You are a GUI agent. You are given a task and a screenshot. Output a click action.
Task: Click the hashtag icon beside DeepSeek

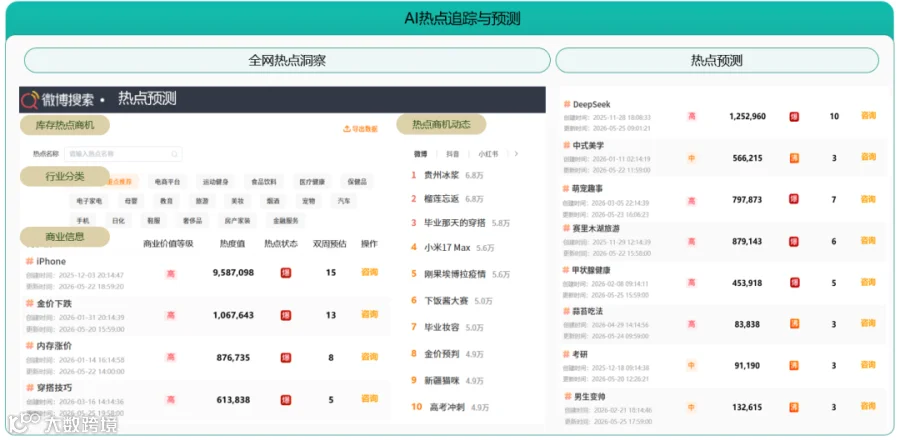pos(567,105)
